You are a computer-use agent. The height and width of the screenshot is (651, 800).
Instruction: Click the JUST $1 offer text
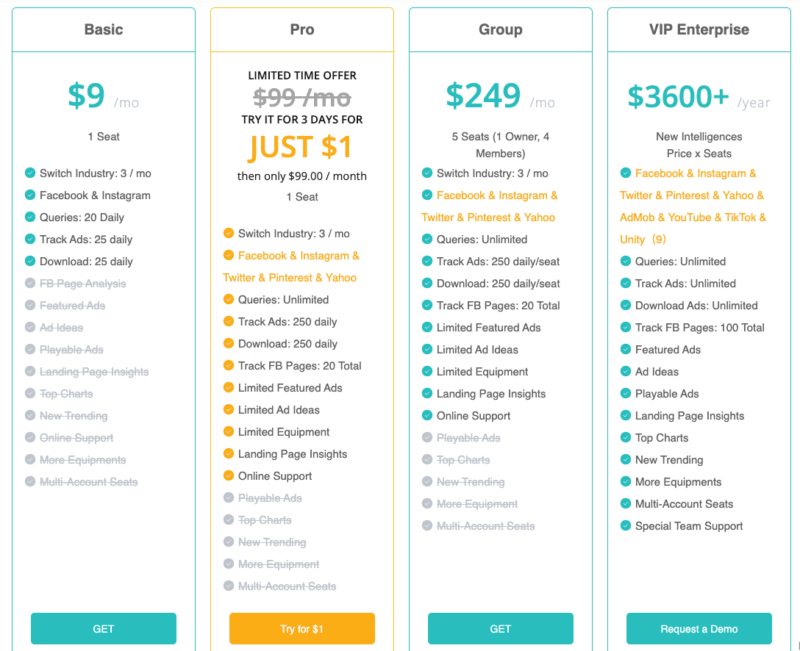[x=302, y=147]
